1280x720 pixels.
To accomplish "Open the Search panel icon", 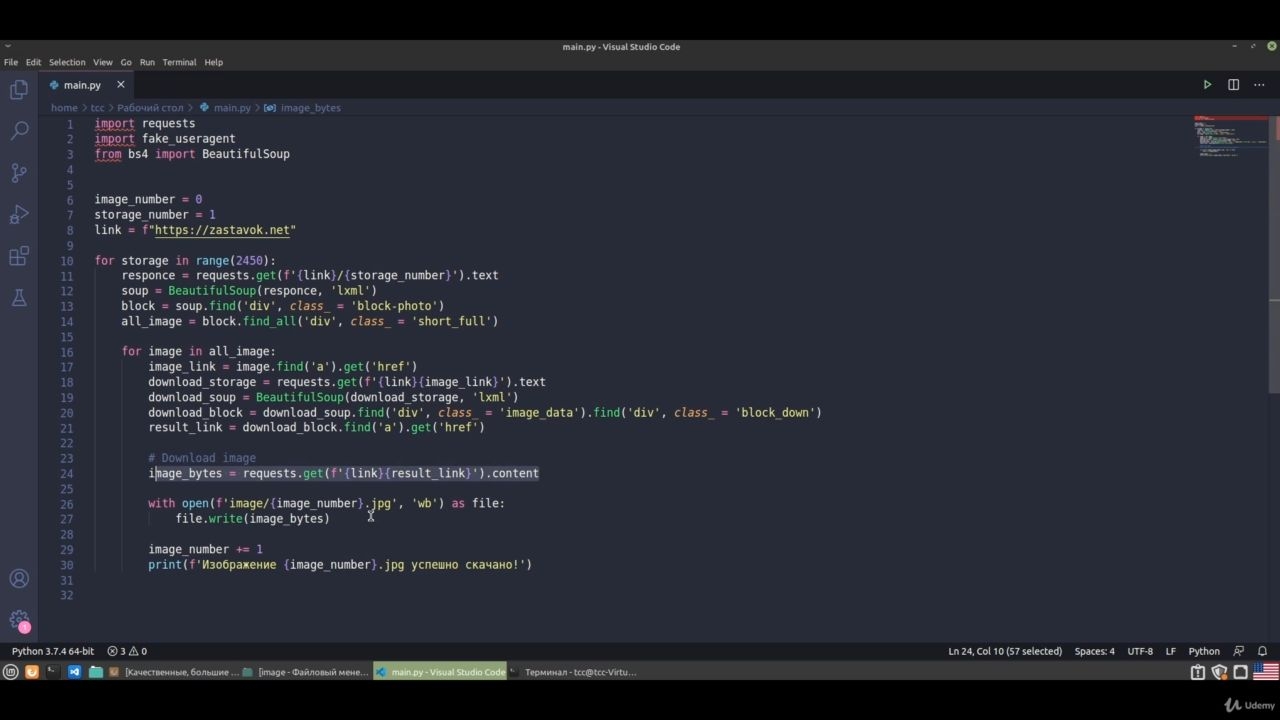I will click(19, 131).
